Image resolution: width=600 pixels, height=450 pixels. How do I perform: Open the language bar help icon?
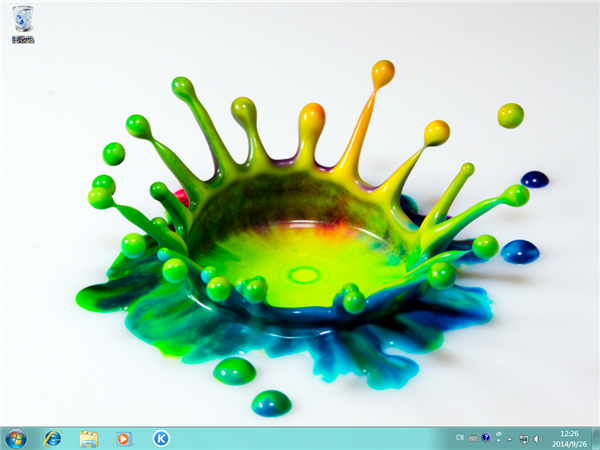coord(486,438)
